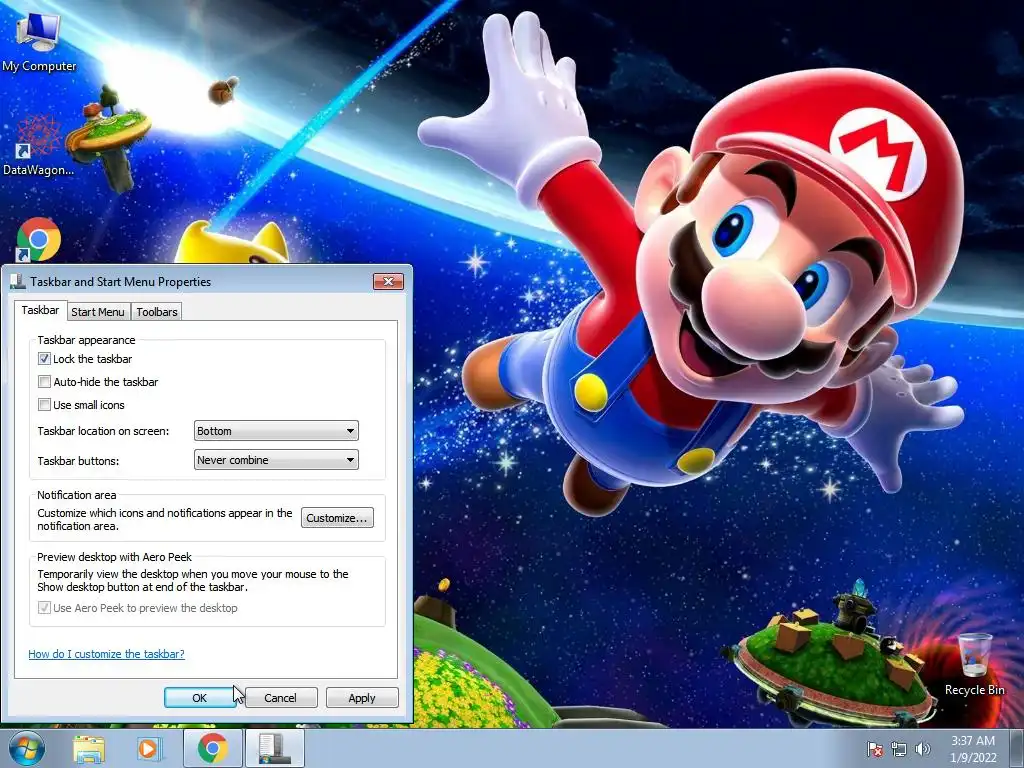The height and width of the screenshot is (768, 1024).
Task: Click the Taskbar appearance group label
Action: pos(86,340)
